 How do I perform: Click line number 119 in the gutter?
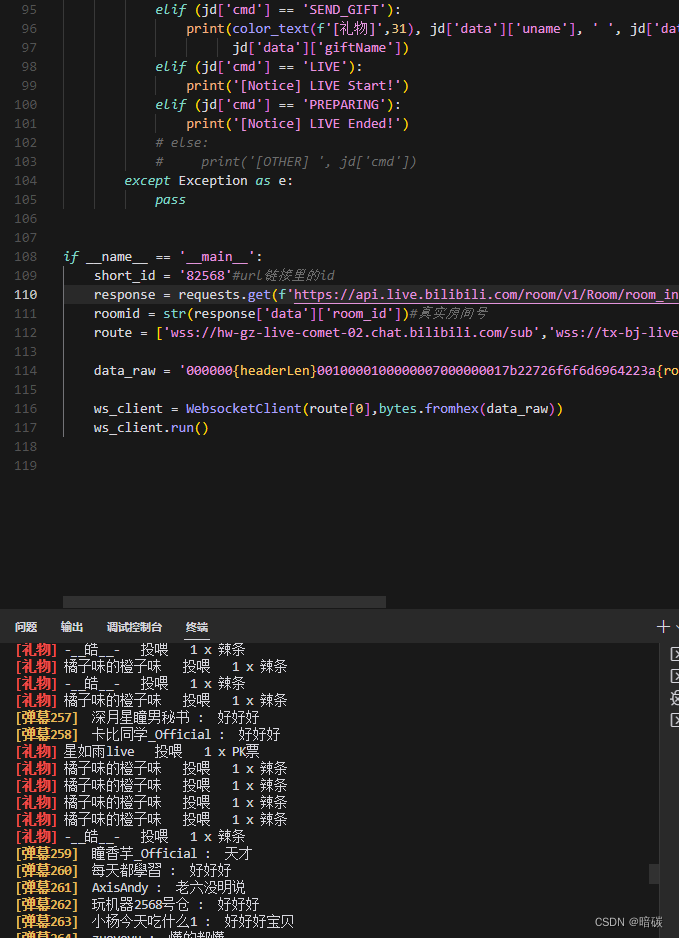(x=26, y=465)
